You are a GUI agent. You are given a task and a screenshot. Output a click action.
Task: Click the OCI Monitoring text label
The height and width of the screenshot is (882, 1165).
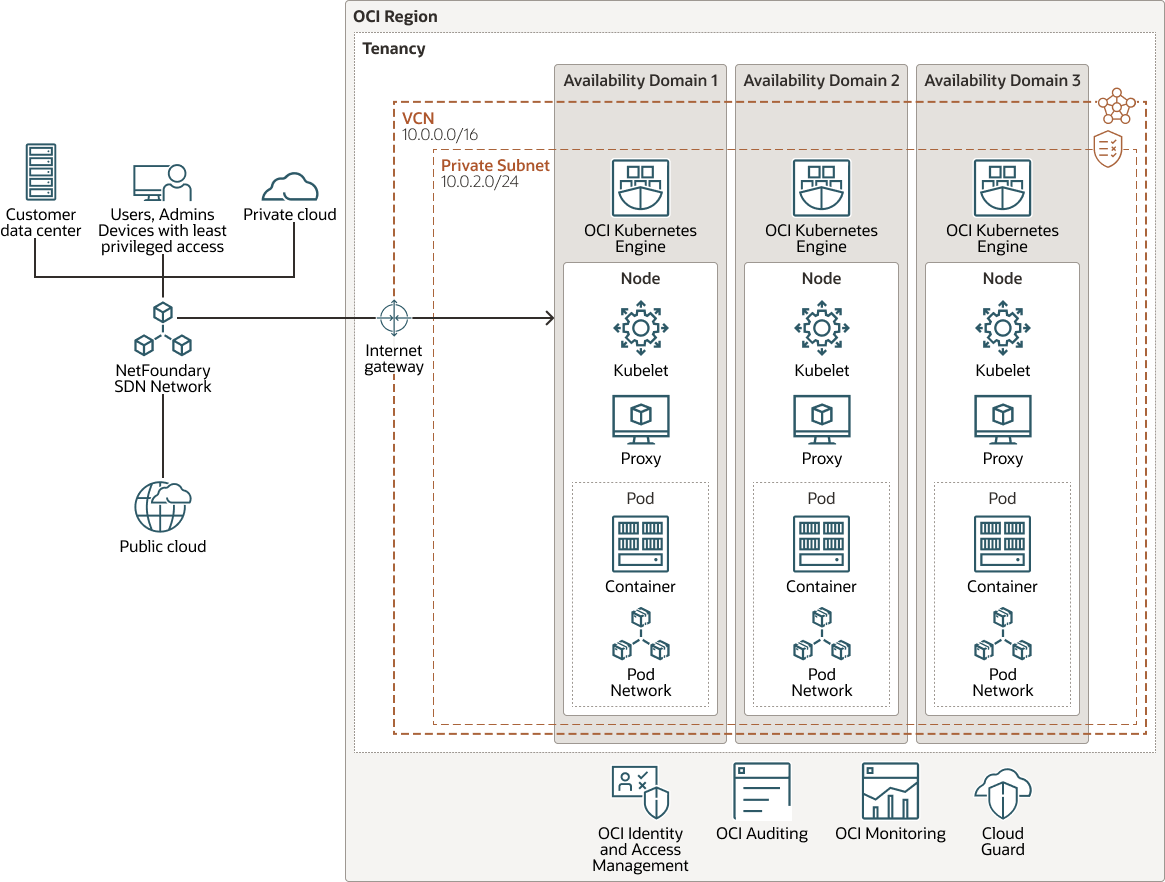click(890, 834)
